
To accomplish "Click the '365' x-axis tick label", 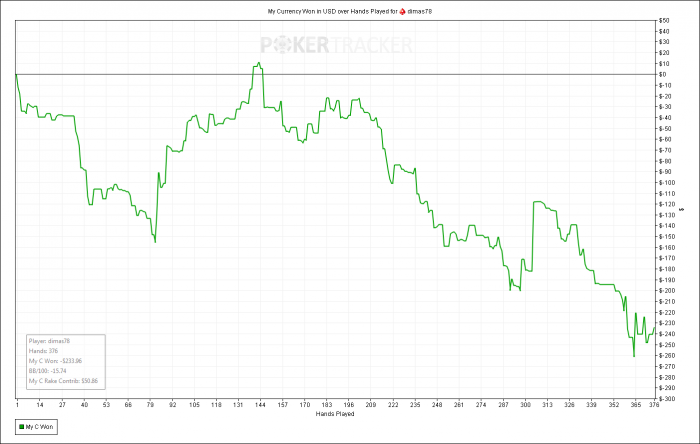I will pyautogui.click(x=636, y=405).
